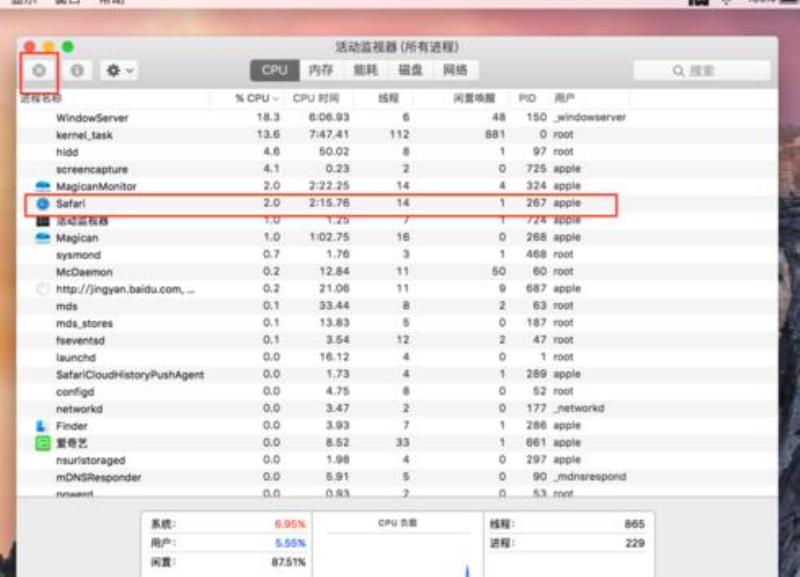Click the 5.55% user CPU value
The width and height of the screenshot is (800, 577).
pyautogui.click(x=290, y=543)
